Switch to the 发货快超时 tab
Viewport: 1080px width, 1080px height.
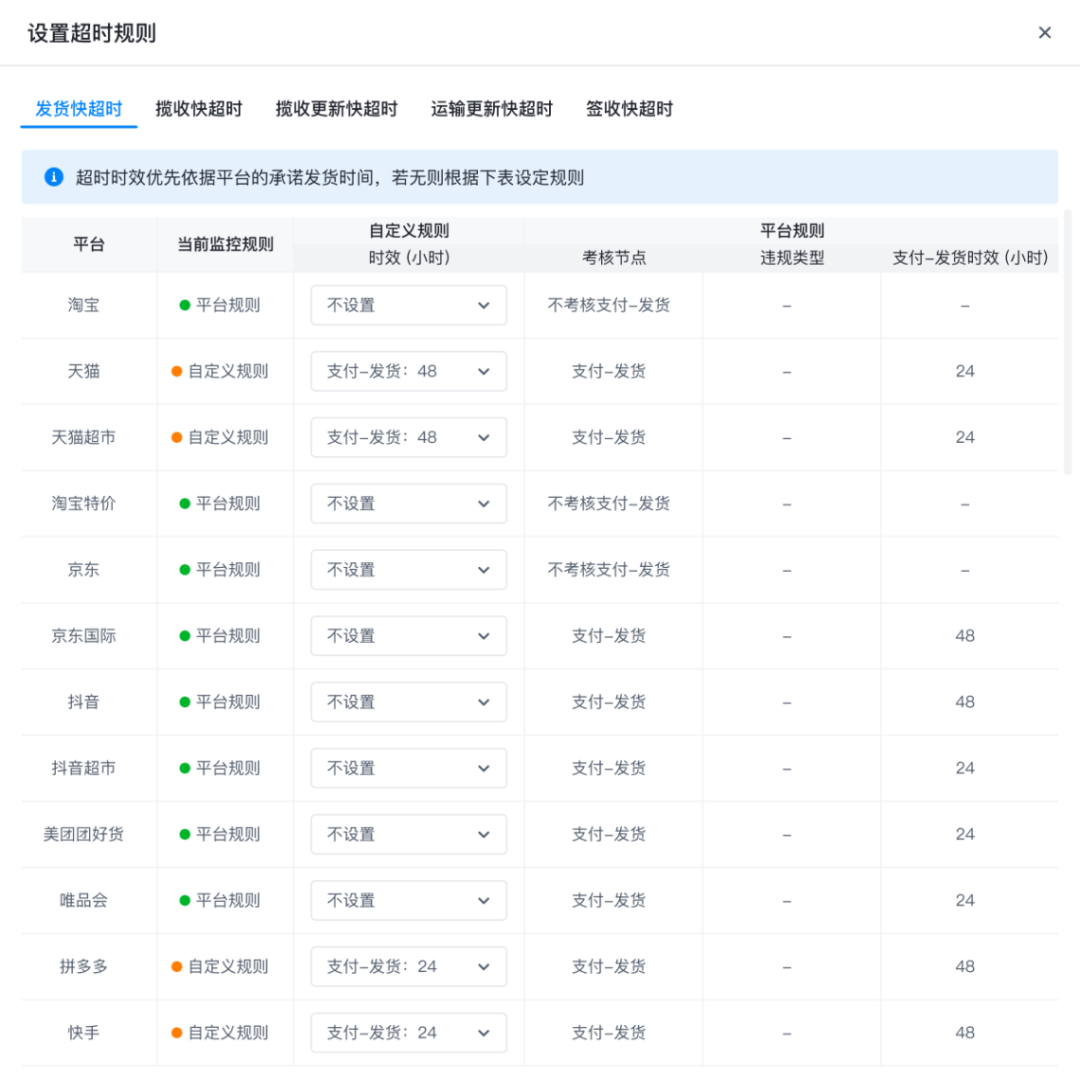pos(79,109)
